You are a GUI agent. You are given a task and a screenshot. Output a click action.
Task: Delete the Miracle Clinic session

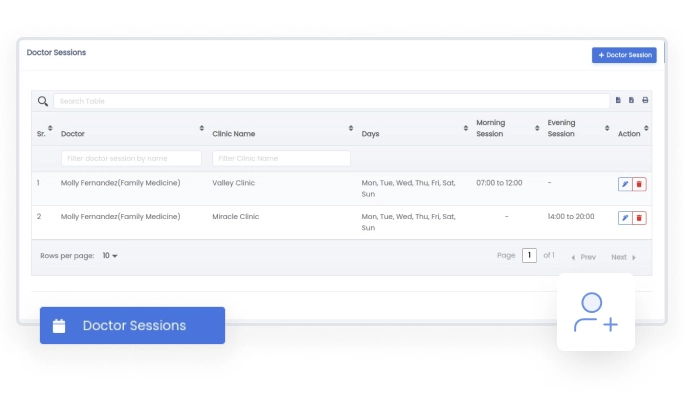640,218
